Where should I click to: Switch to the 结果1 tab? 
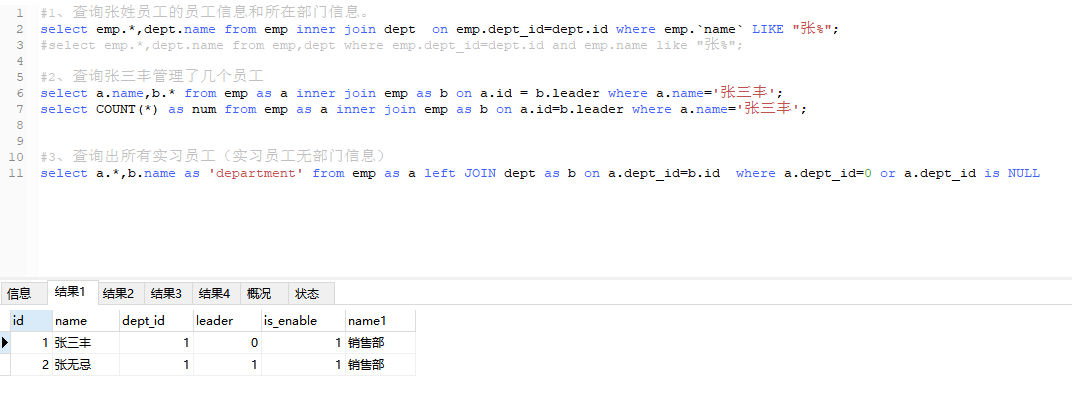[x=71, y=293]
